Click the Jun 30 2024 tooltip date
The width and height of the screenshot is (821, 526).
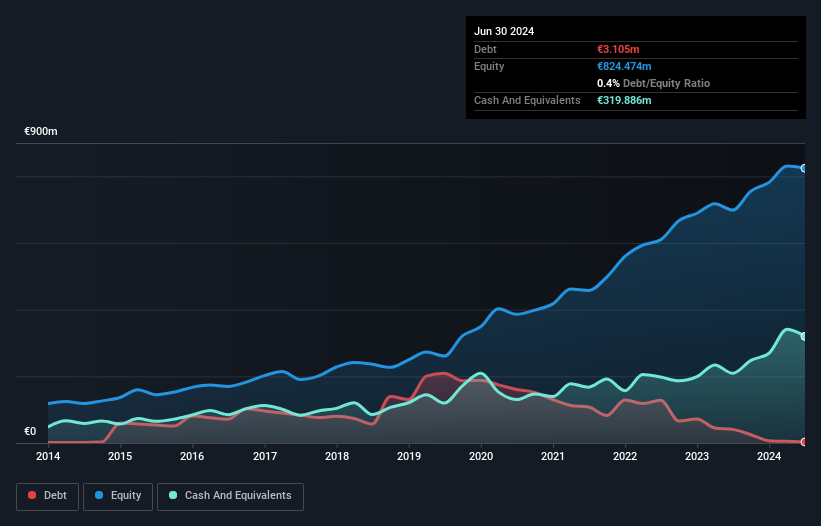504,31
